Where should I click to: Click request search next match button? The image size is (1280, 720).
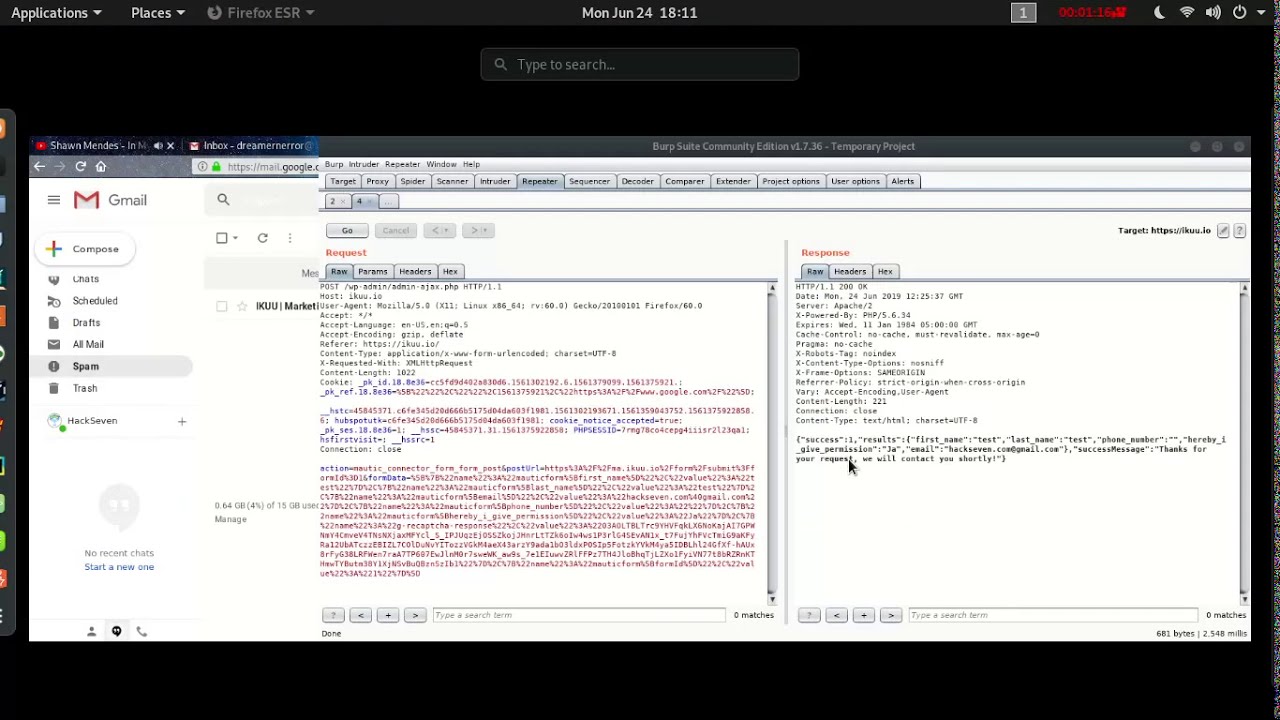click(415, 616)
